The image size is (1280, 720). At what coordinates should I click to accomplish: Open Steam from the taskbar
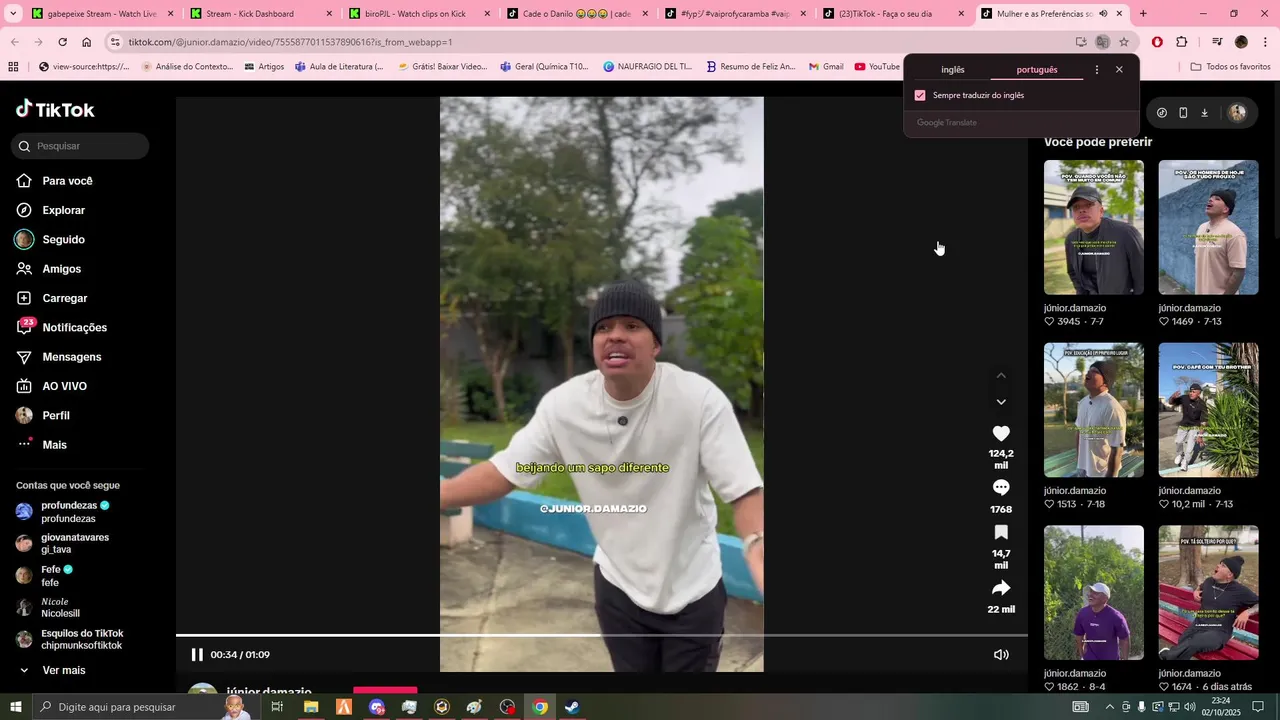[x=572, y=707]
